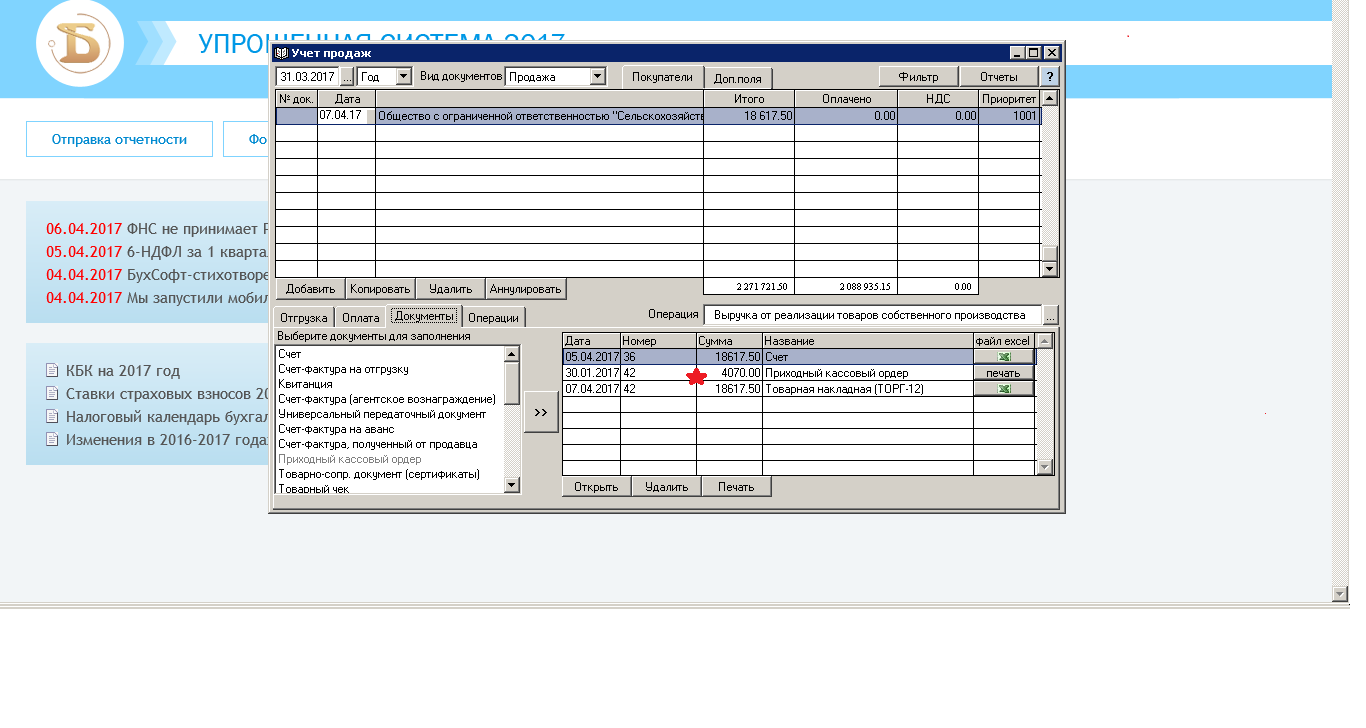Click печать button for Приходный кассовый ордер

coord(1004,373)
